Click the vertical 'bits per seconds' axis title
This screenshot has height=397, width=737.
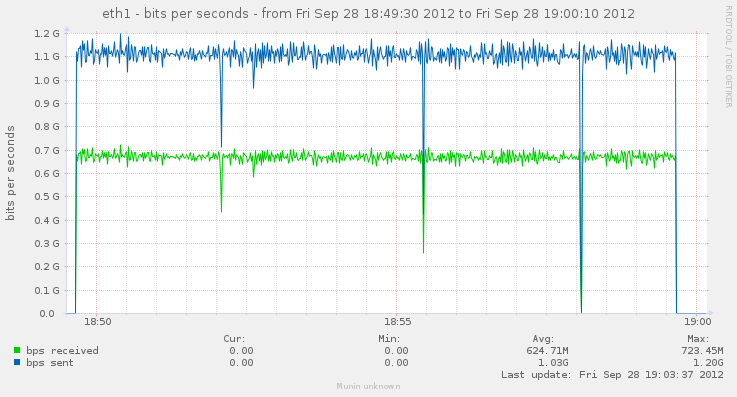click(10, 173)
